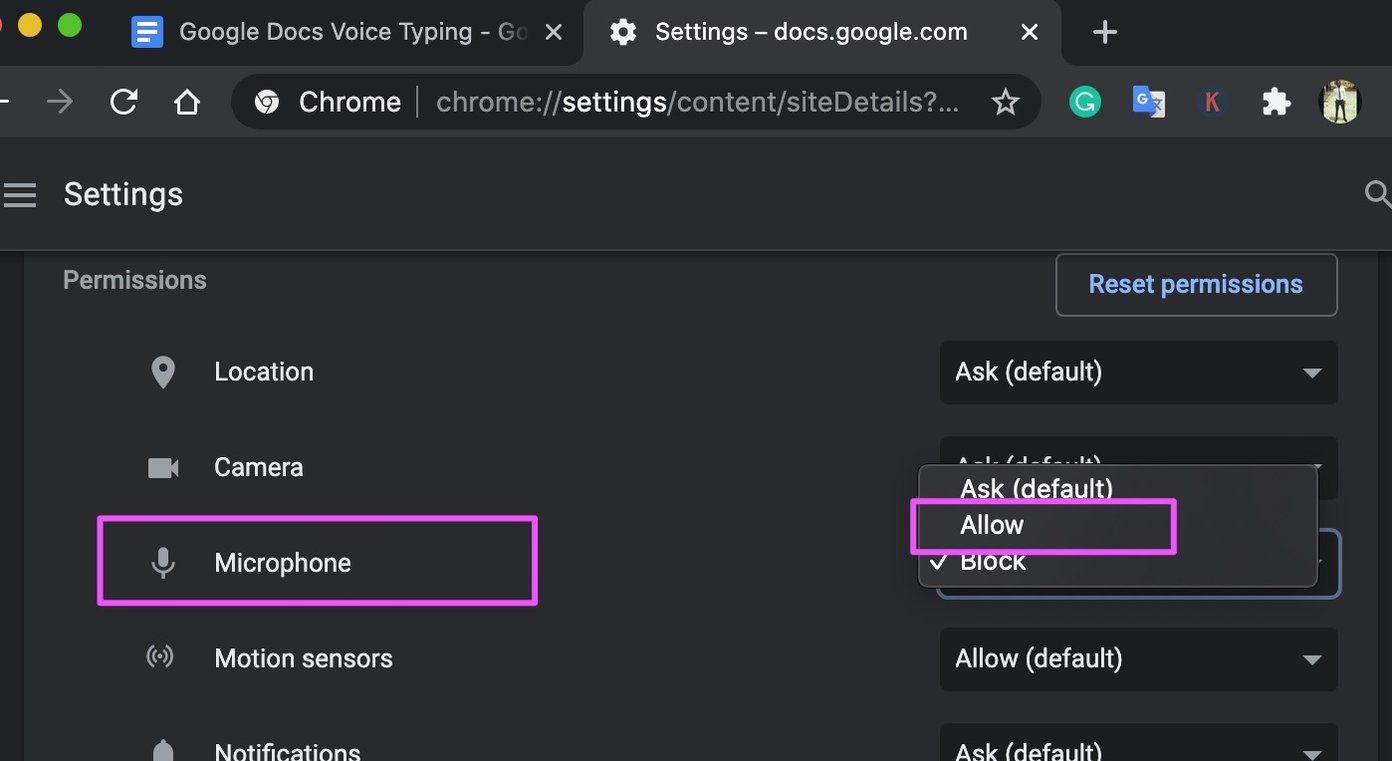1392x761 pixels.
Task: Switch to Settings docs.google.com tab
Action: [820, 32]
